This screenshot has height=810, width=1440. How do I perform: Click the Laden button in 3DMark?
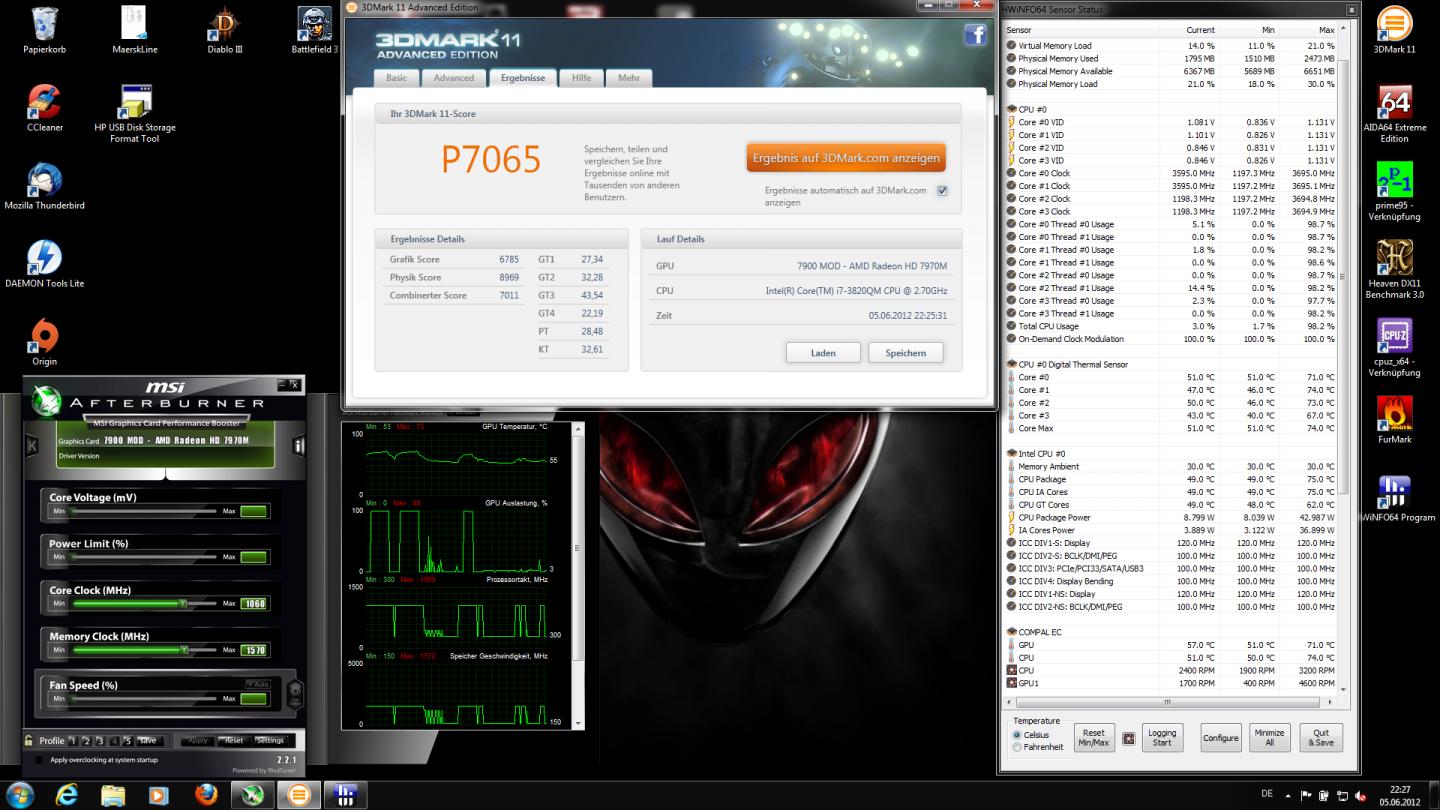tap(823, 353)
